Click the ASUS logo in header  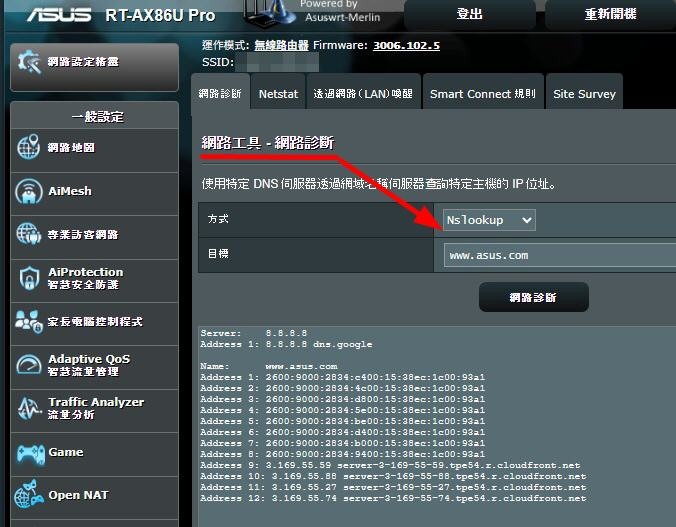(59, 15)
